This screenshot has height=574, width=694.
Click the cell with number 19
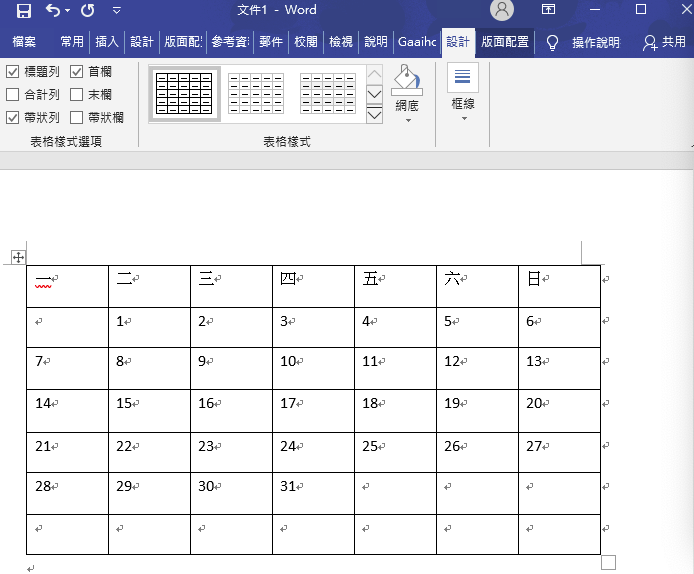(477, 411)
